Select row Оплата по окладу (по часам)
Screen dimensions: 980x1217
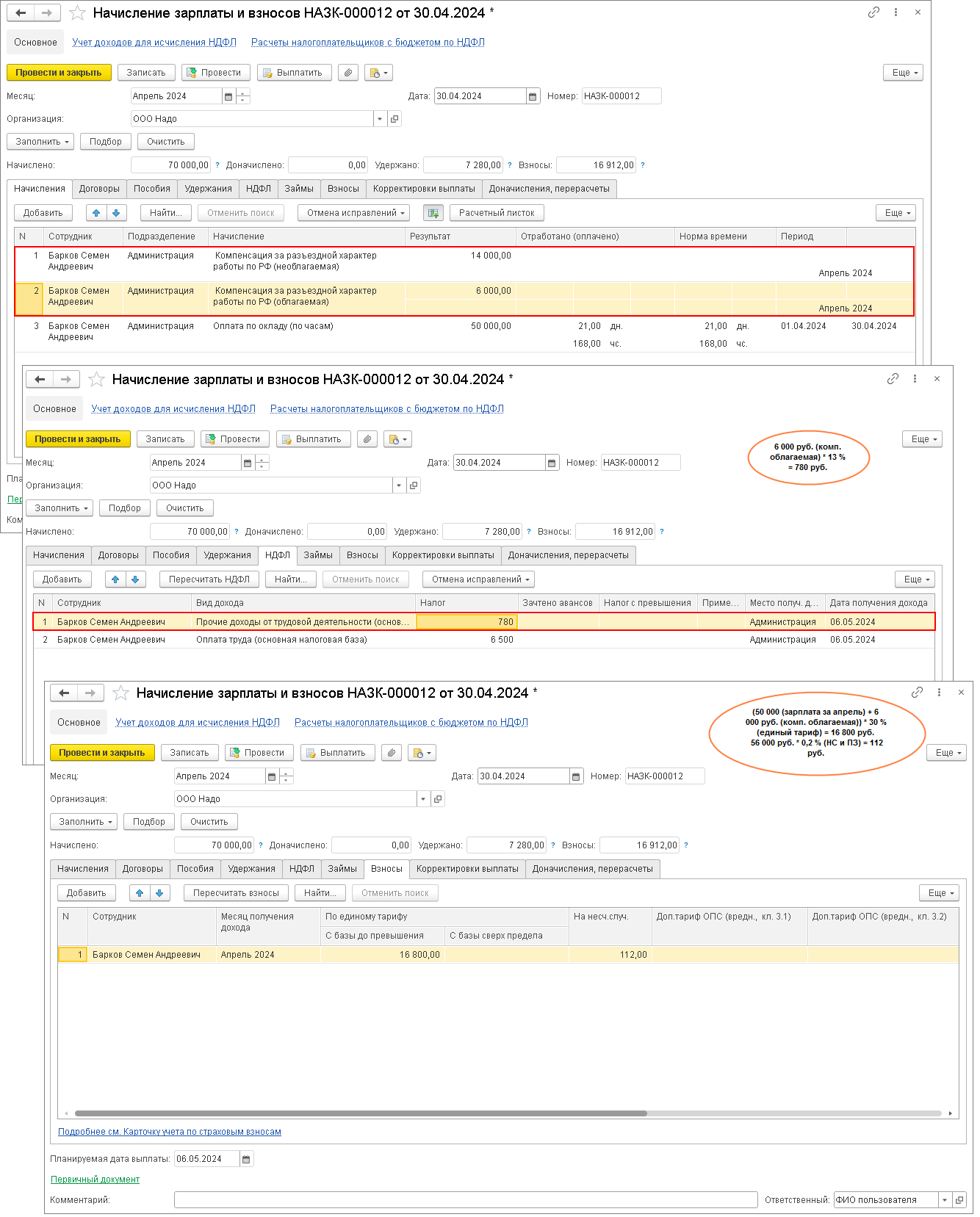click(465, 334)
